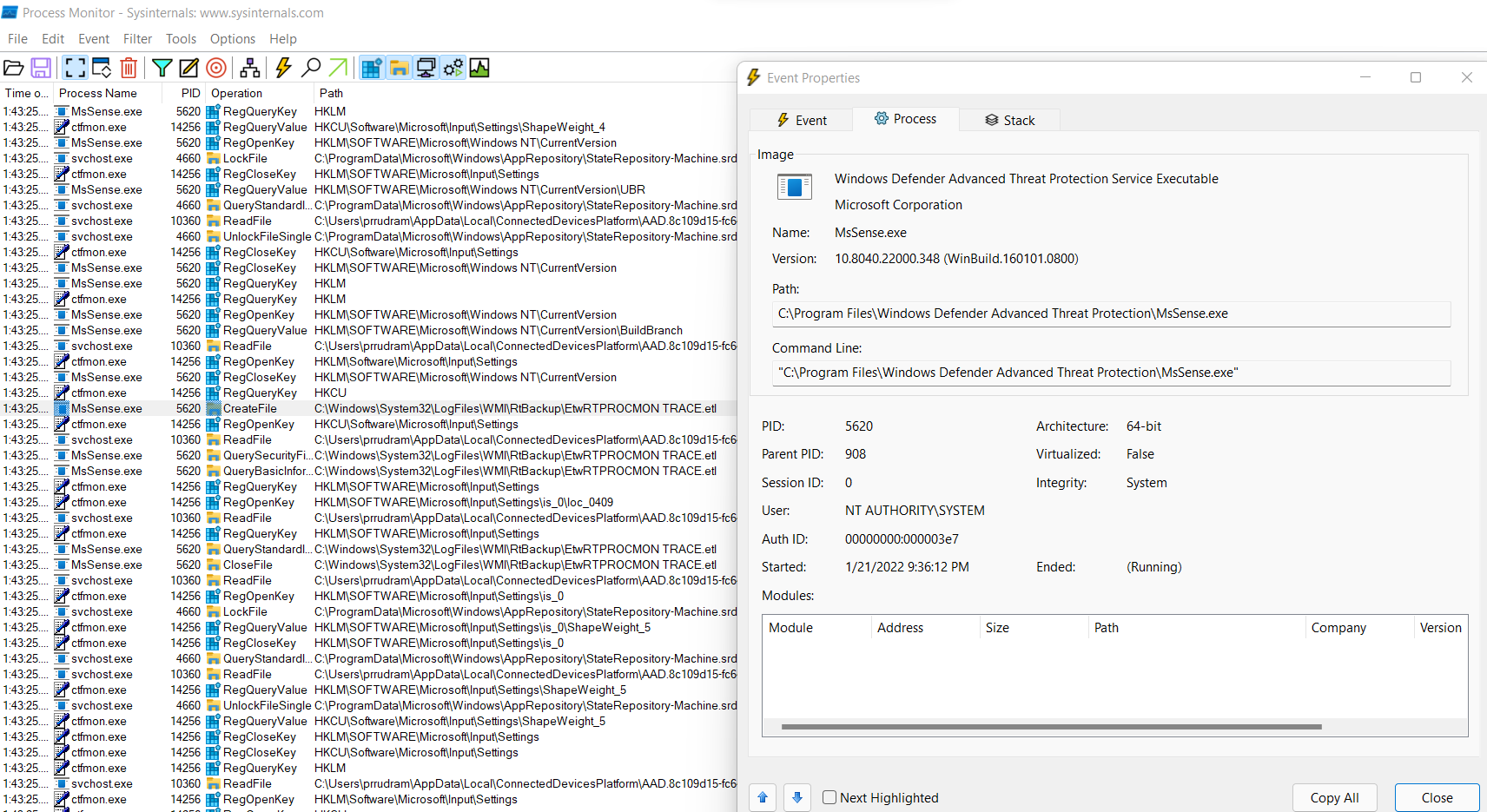Click the Command Line text field

coord(1111,373)
